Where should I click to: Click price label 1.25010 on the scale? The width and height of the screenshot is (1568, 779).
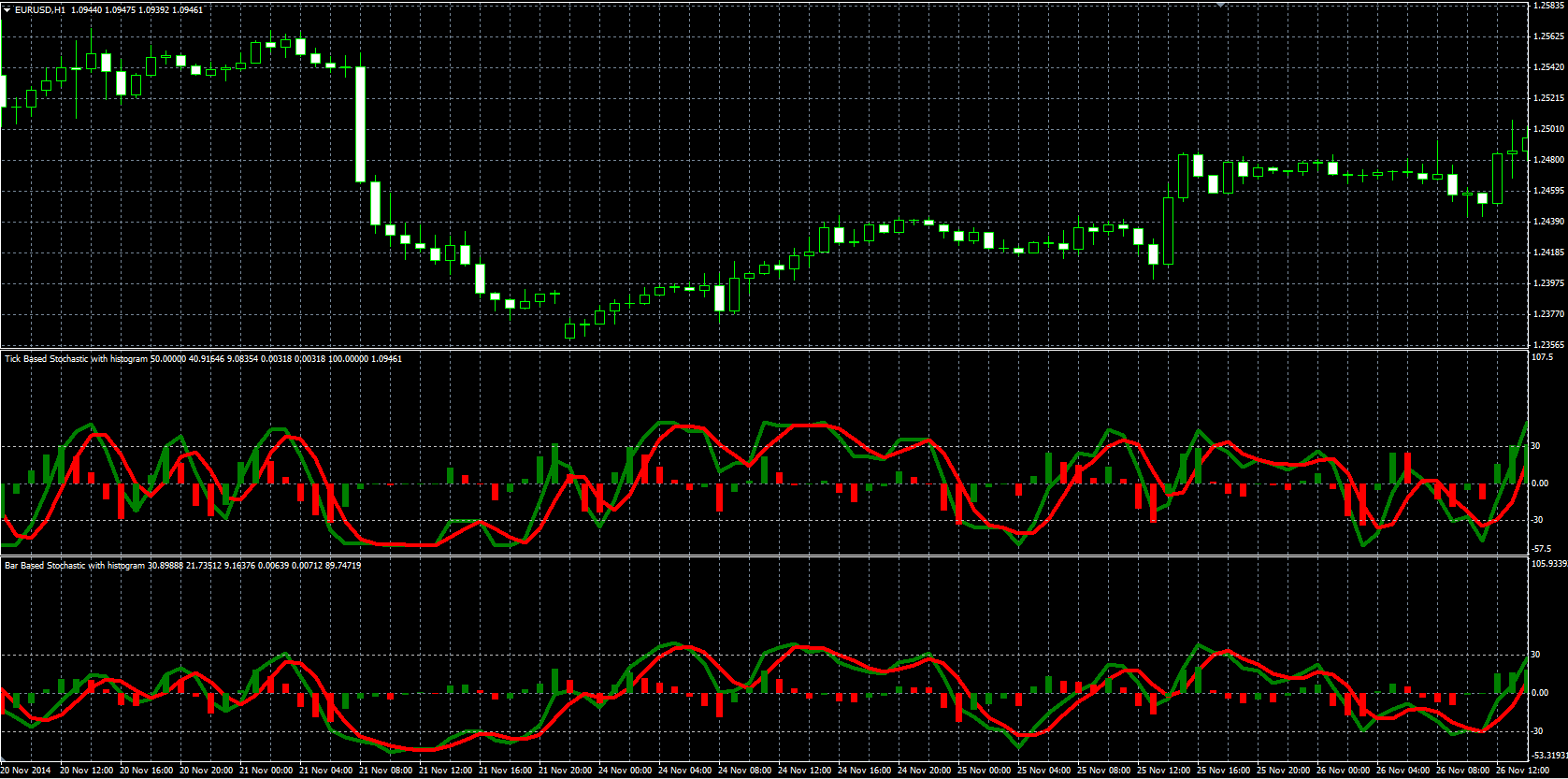(1548, 129)
